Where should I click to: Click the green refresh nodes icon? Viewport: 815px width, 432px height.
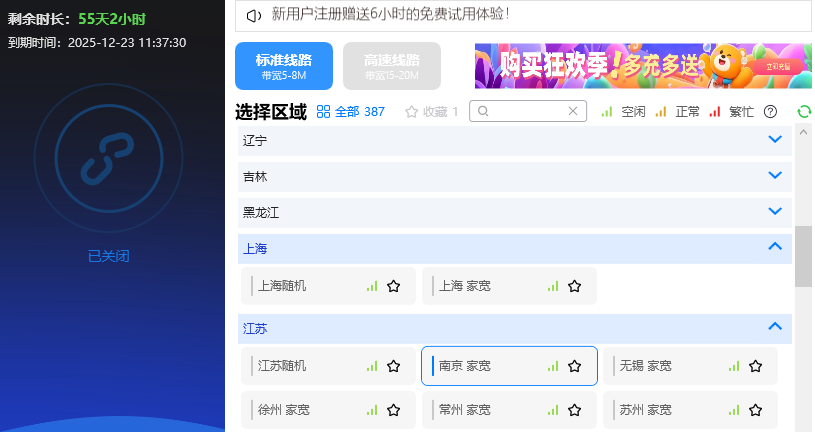(x=804, y=112)
